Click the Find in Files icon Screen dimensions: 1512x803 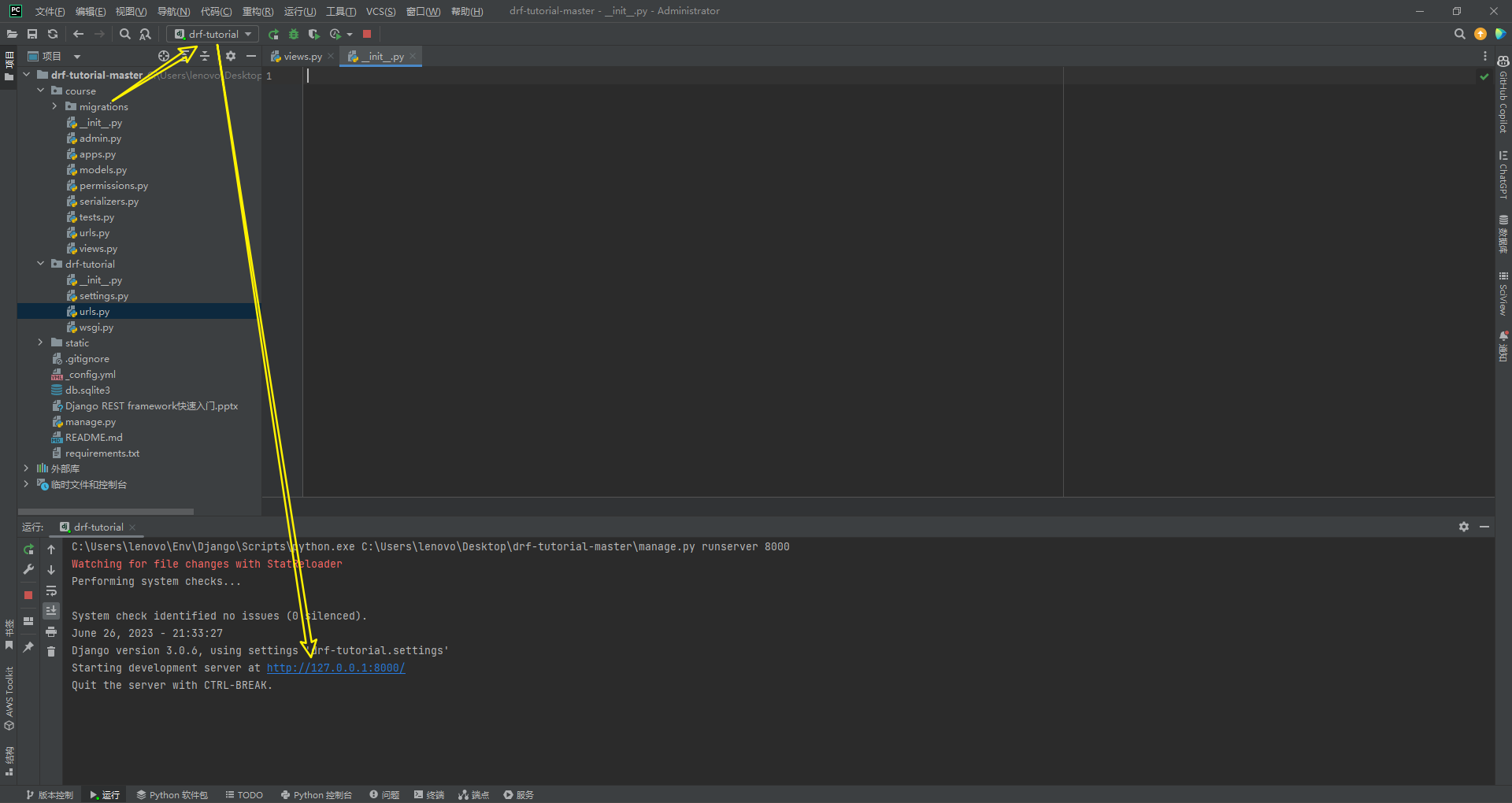[145, 34]
